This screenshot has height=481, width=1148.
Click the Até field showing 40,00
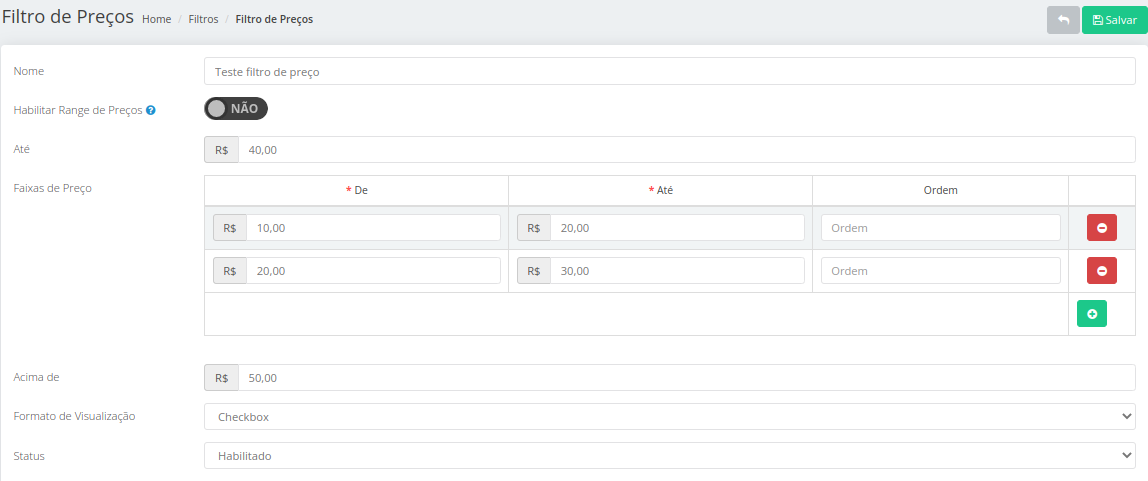[687, 149]
